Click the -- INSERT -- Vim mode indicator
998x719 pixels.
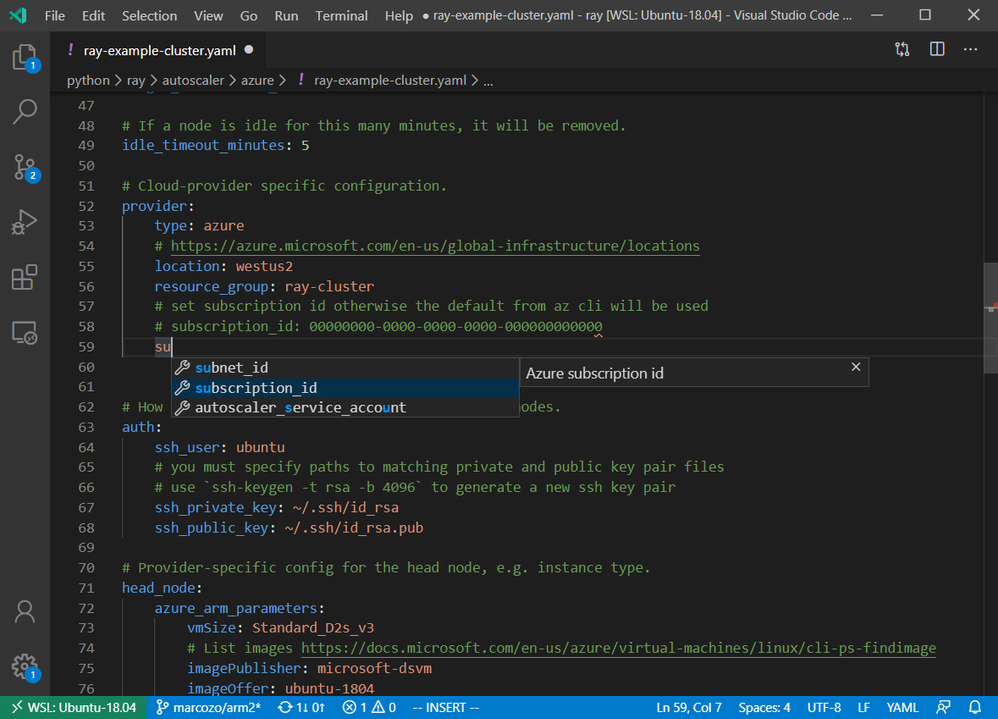446,708
